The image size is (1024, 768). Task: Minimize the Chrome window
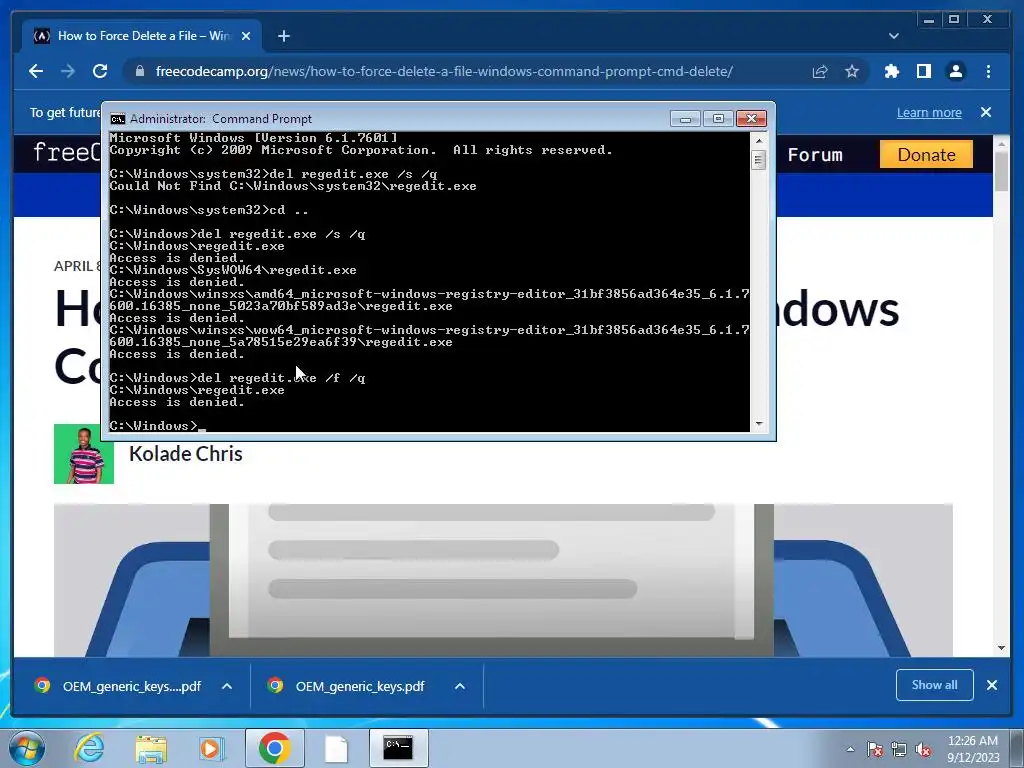(929, 20)
